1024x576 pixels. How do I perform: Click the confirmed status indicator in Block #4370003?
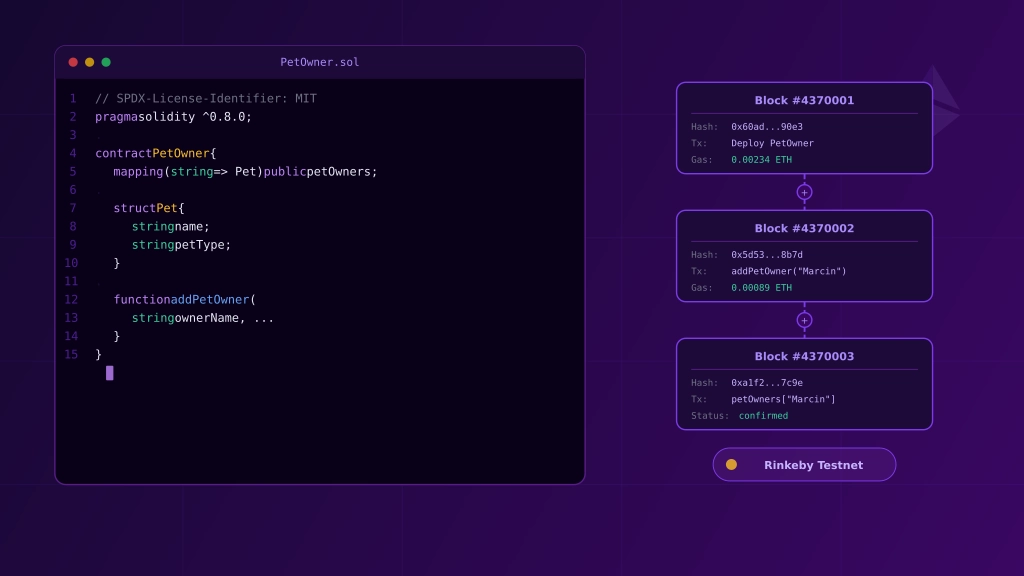pyautogui.click(x=763, y=415)
